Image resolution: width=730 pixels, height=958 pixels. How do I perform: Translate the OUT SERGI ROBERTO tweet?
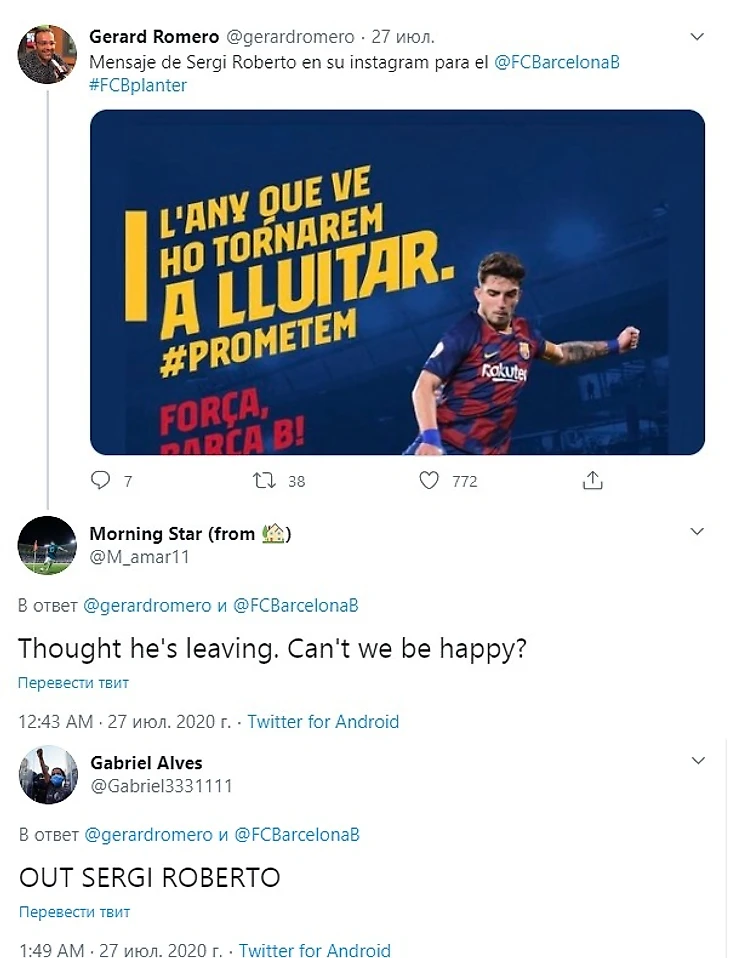(x=75, y=912)
